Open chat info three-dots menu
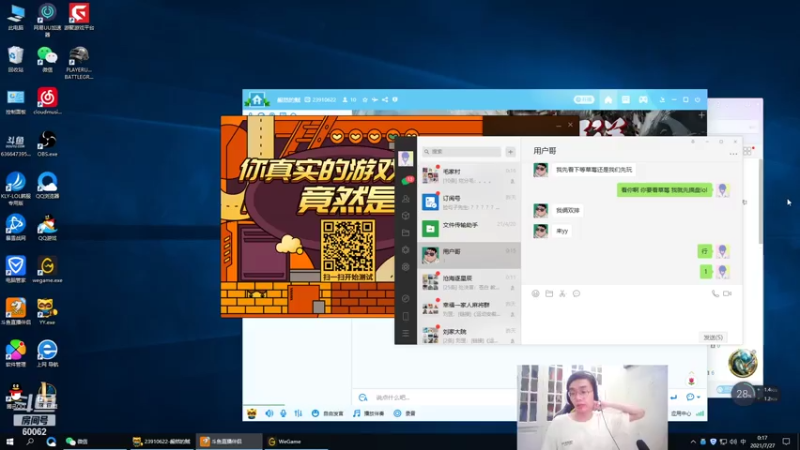Screen dimensions: 800x450 click(733, 153)
